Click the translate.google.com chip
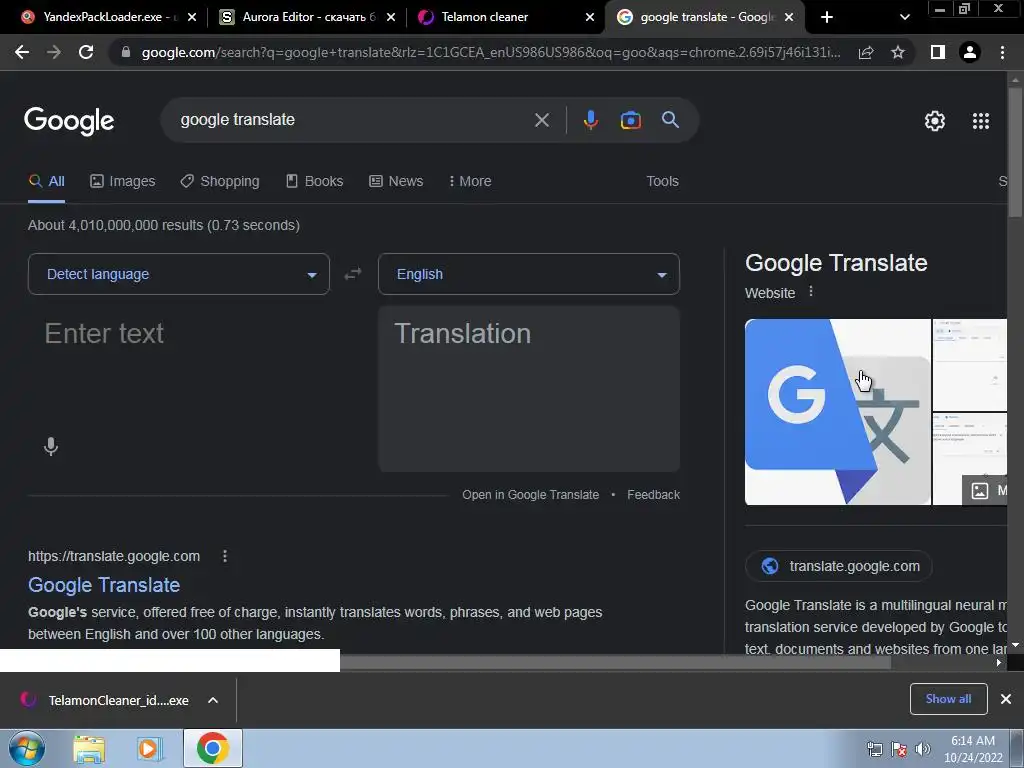This screenshot has height=768, width=1024. (838, 566)
